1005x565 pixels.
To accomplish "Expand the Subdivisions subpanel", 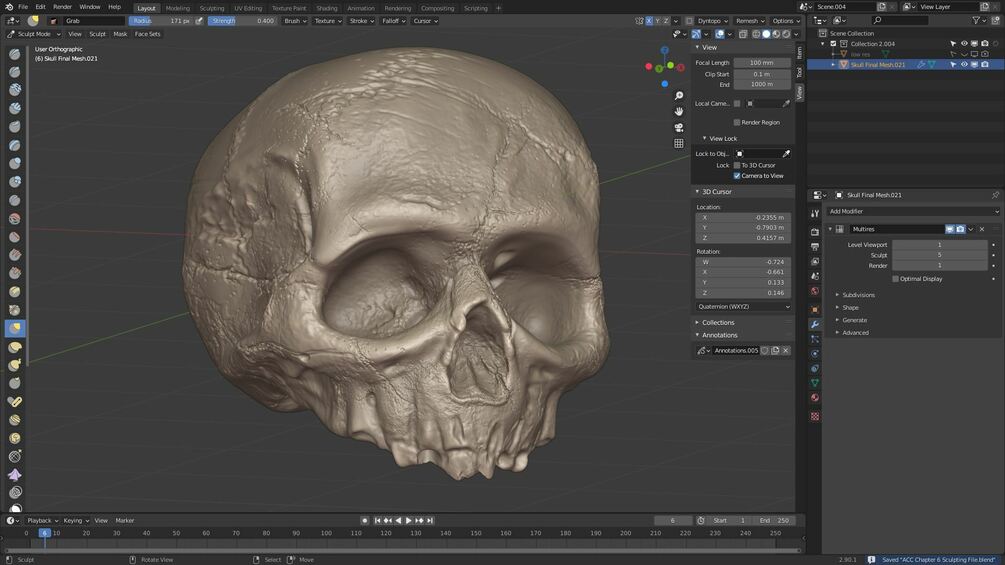I will click(x=858, y=295).
